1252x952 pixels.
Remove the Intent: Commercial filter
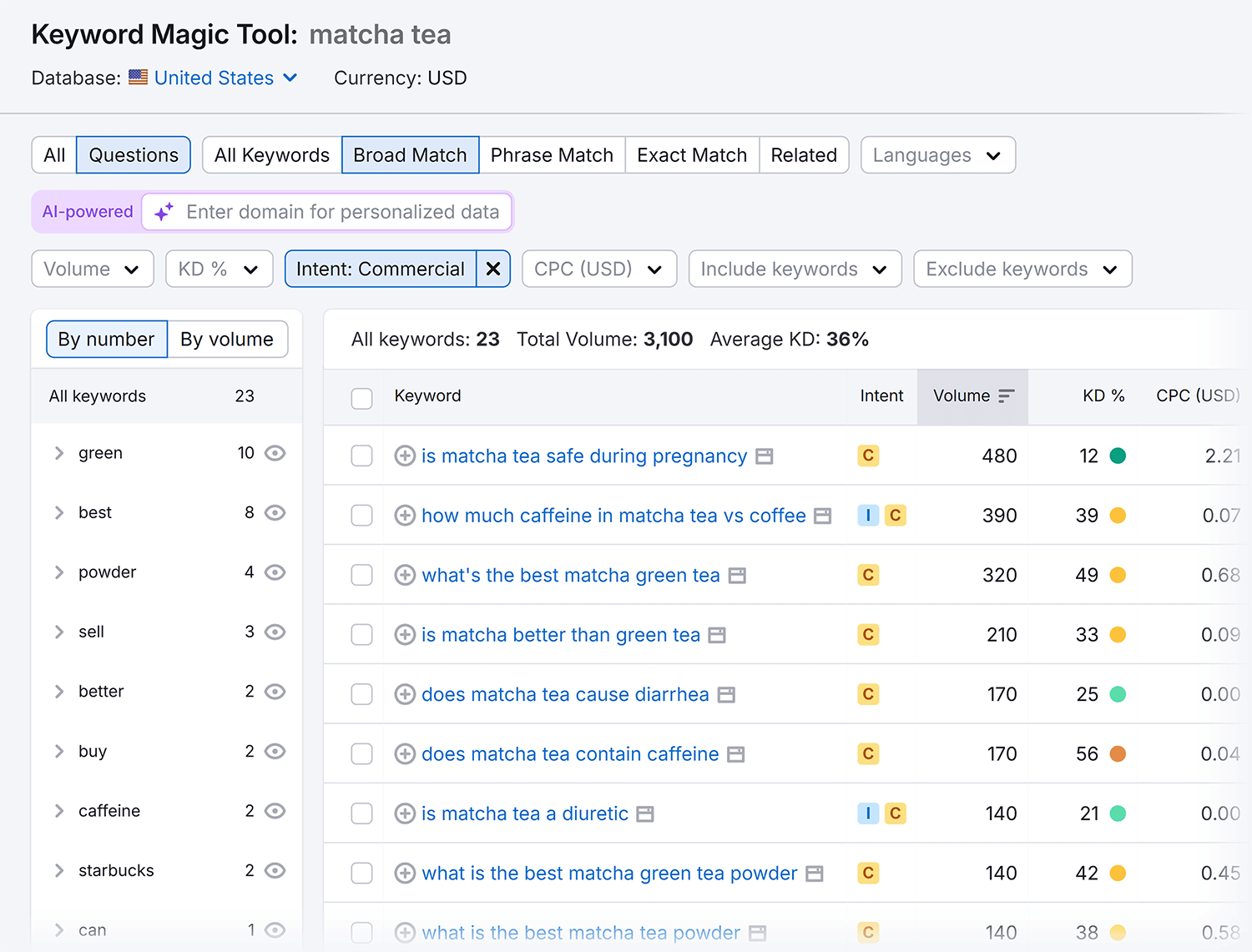(x=493, y=269)
